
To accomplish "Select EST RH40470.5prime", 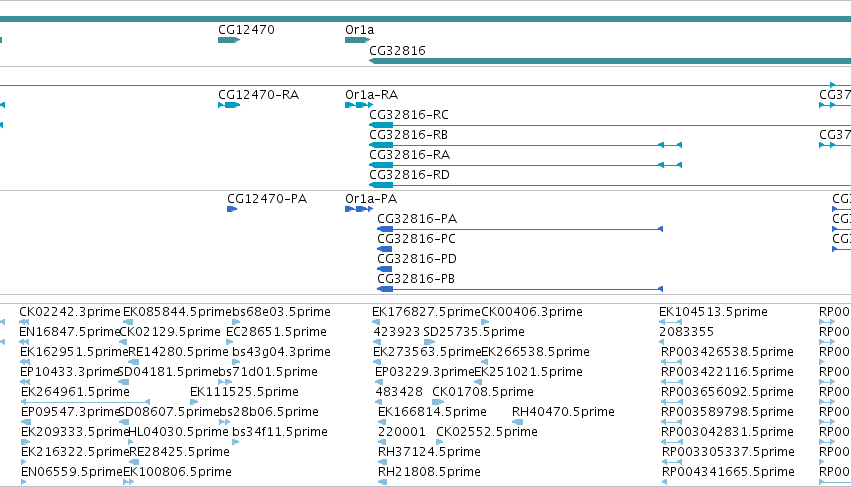I will (563, 413).
